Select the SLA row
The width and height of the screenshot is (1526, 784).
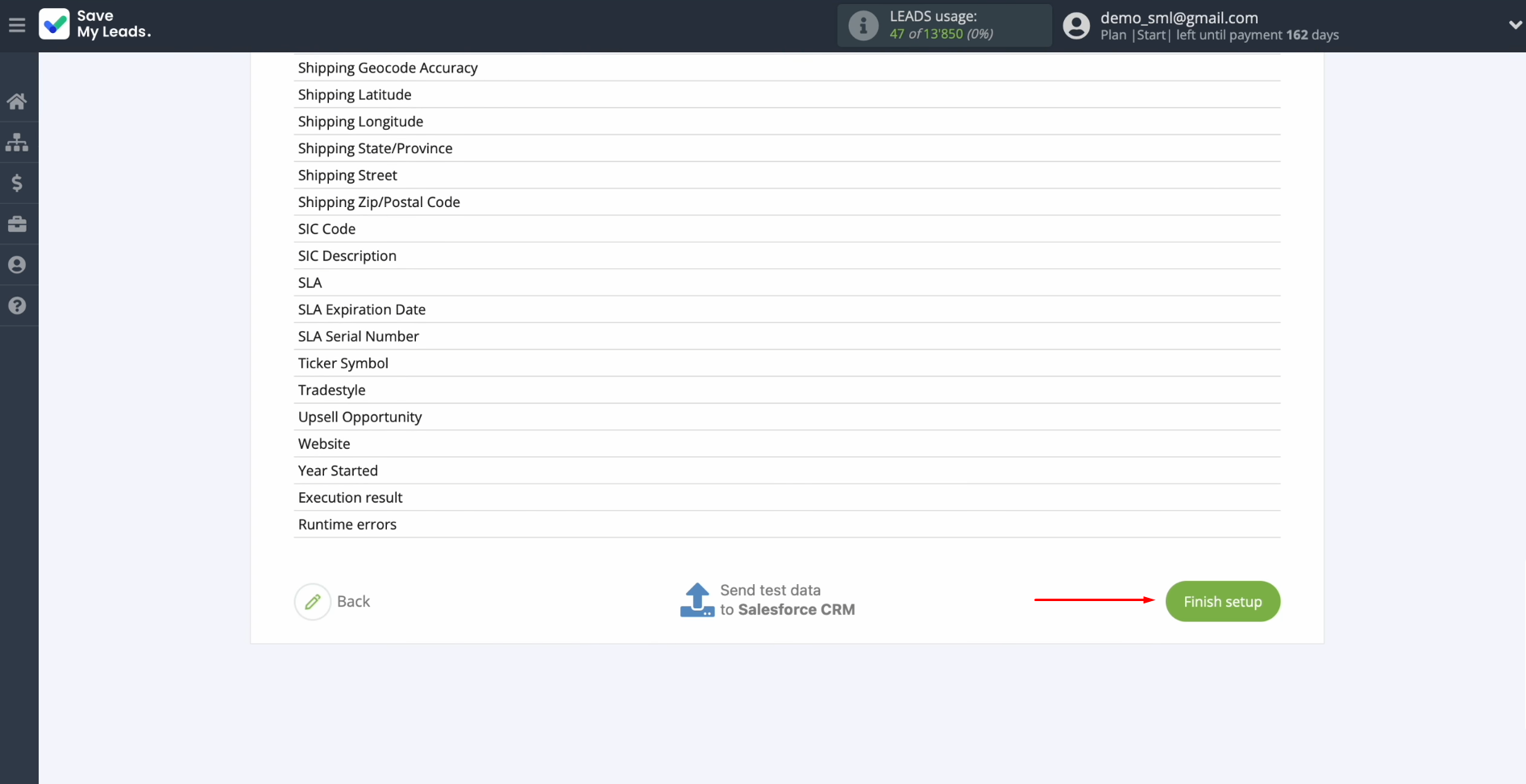coord(787,282)
